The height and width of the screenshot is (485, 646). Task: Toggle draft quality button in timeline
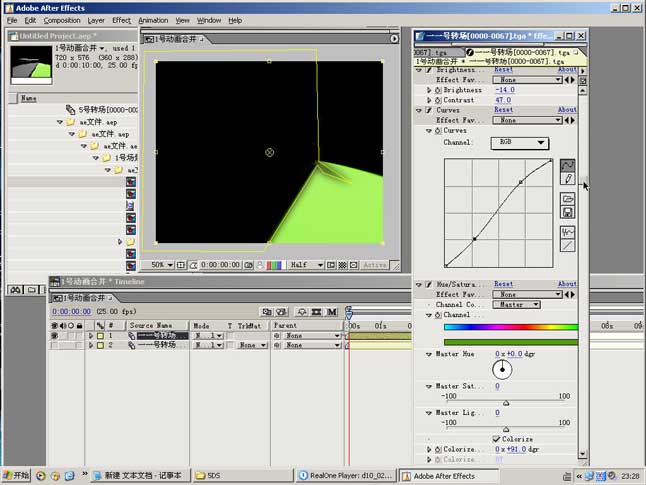click(302, 312)
